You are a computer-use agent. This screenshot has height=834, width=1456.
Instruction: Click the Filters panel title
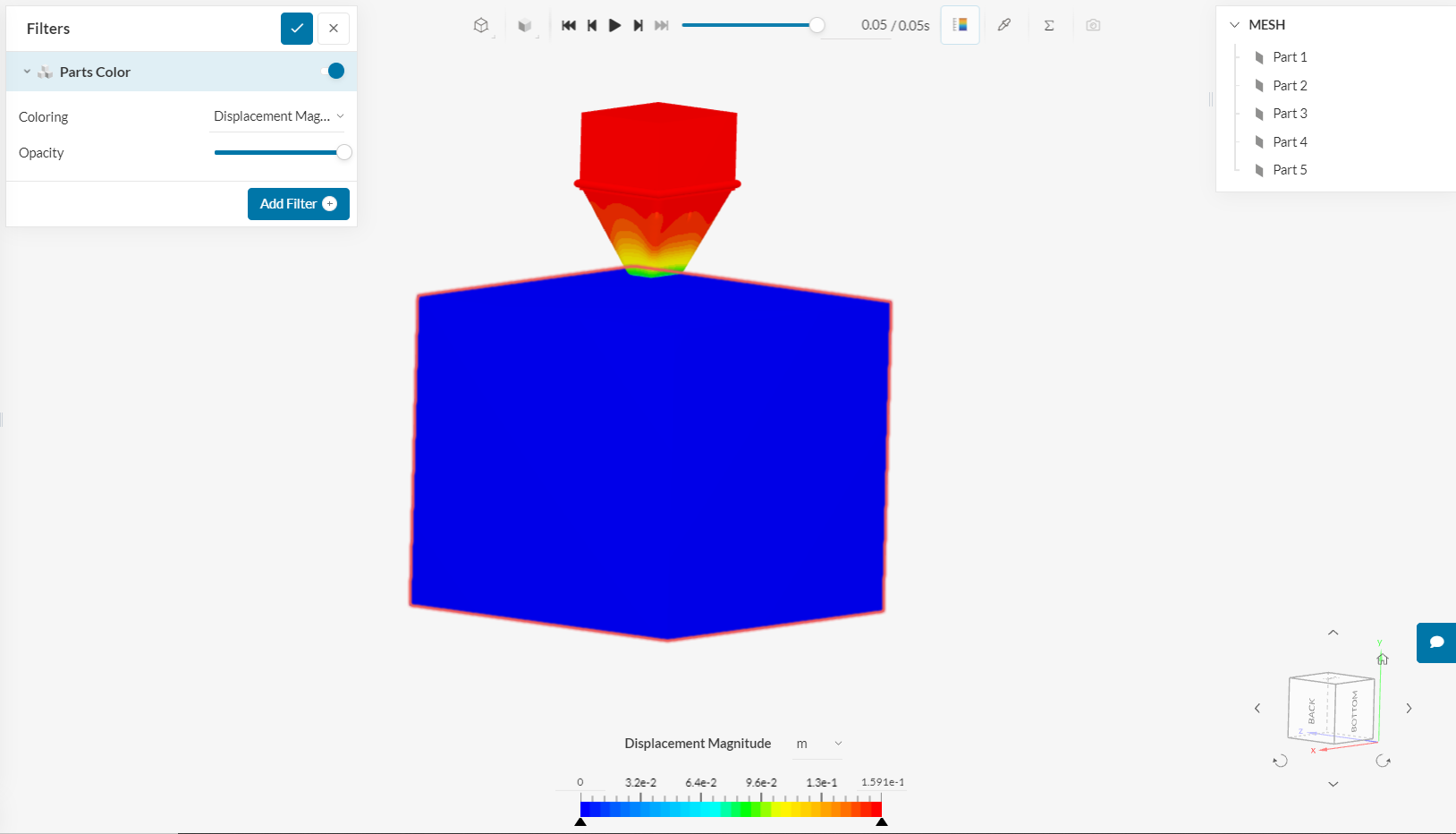tap(48, 29)
